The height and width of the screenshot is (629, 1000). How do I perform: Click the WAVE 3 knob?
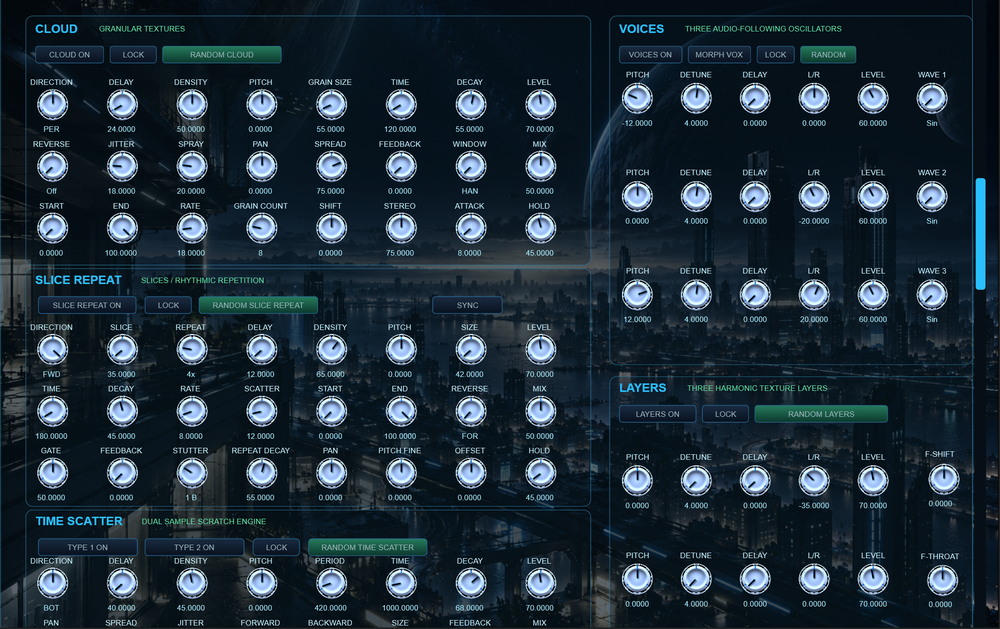click(x=932, y=295)
